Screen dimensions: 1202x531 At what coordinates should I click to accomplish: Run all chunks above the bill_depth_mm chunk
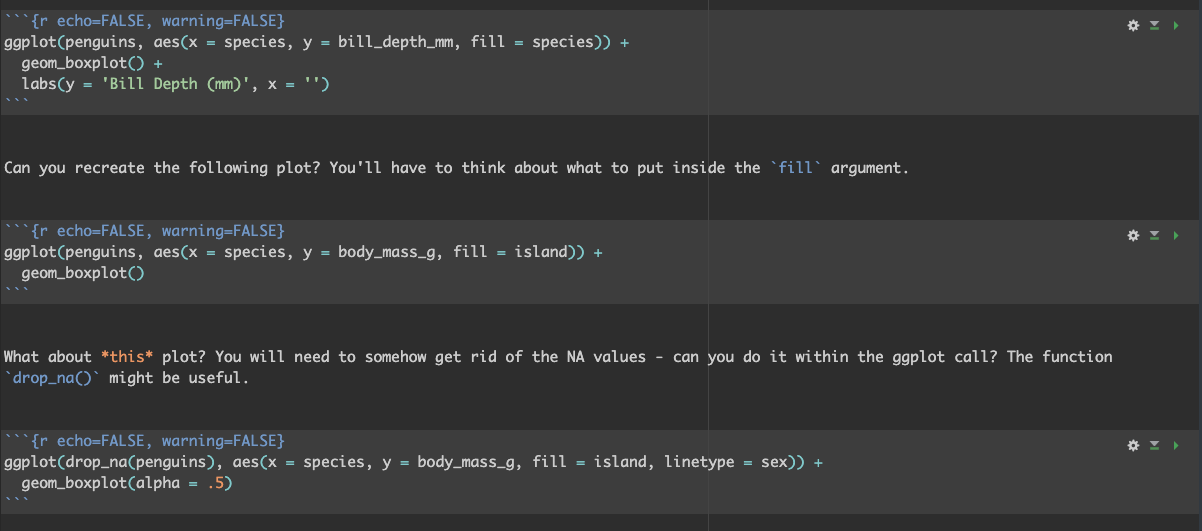[x=1154, y=25]
